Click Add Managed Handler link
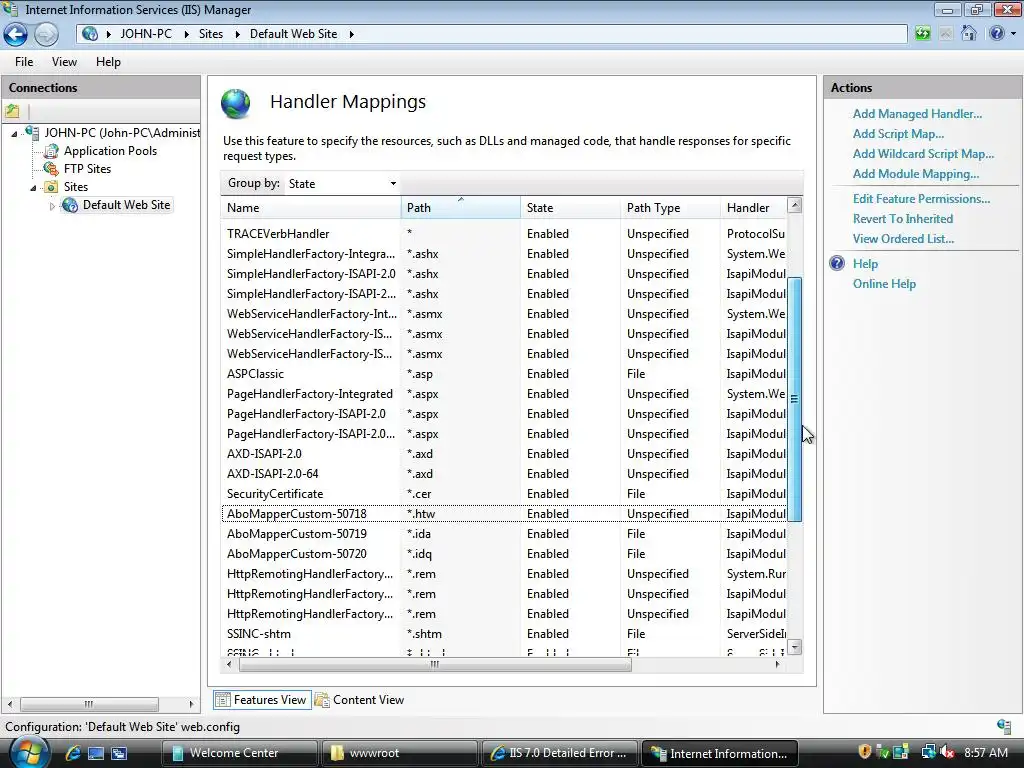 coord(917,114)
